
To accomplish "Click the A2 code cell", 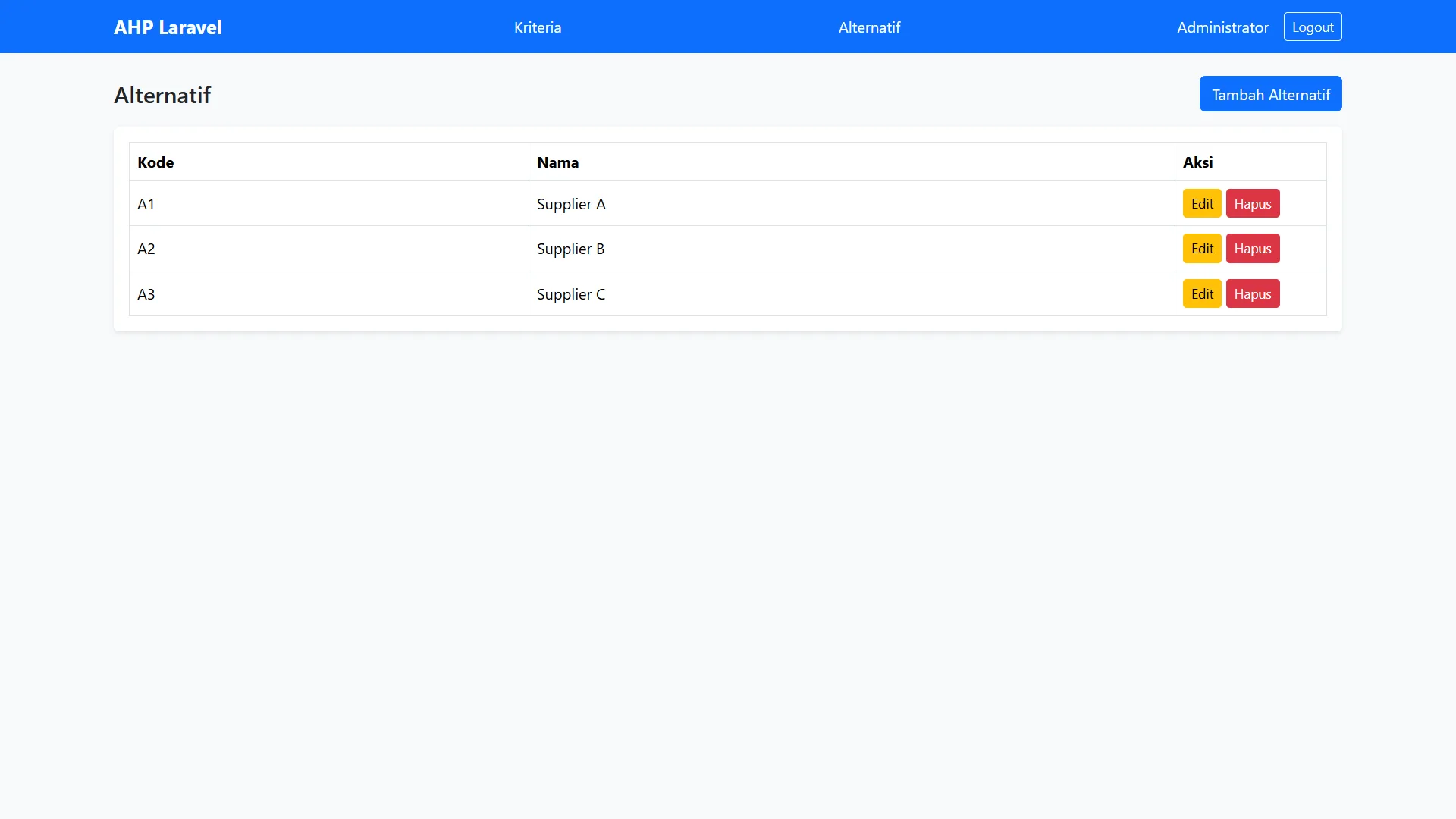I will [329, 248].
